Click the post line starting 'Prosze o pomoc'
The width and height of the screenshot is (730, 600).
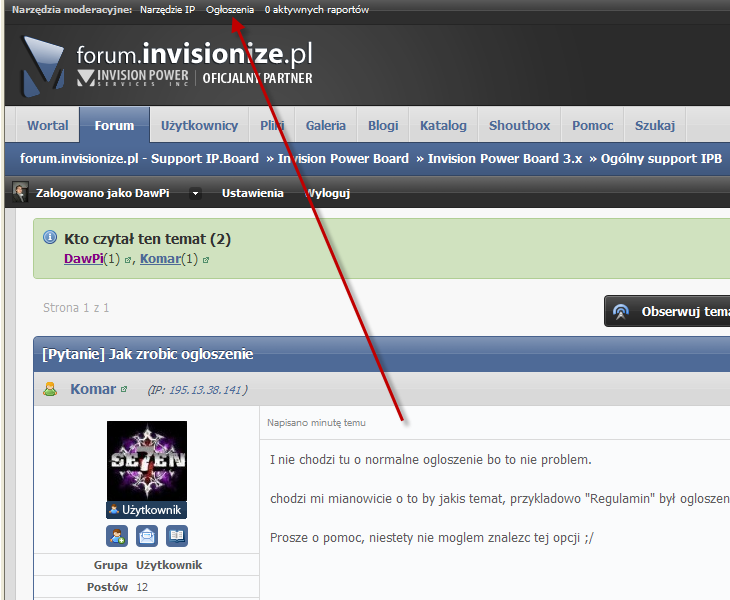click(x=432, y=538)
